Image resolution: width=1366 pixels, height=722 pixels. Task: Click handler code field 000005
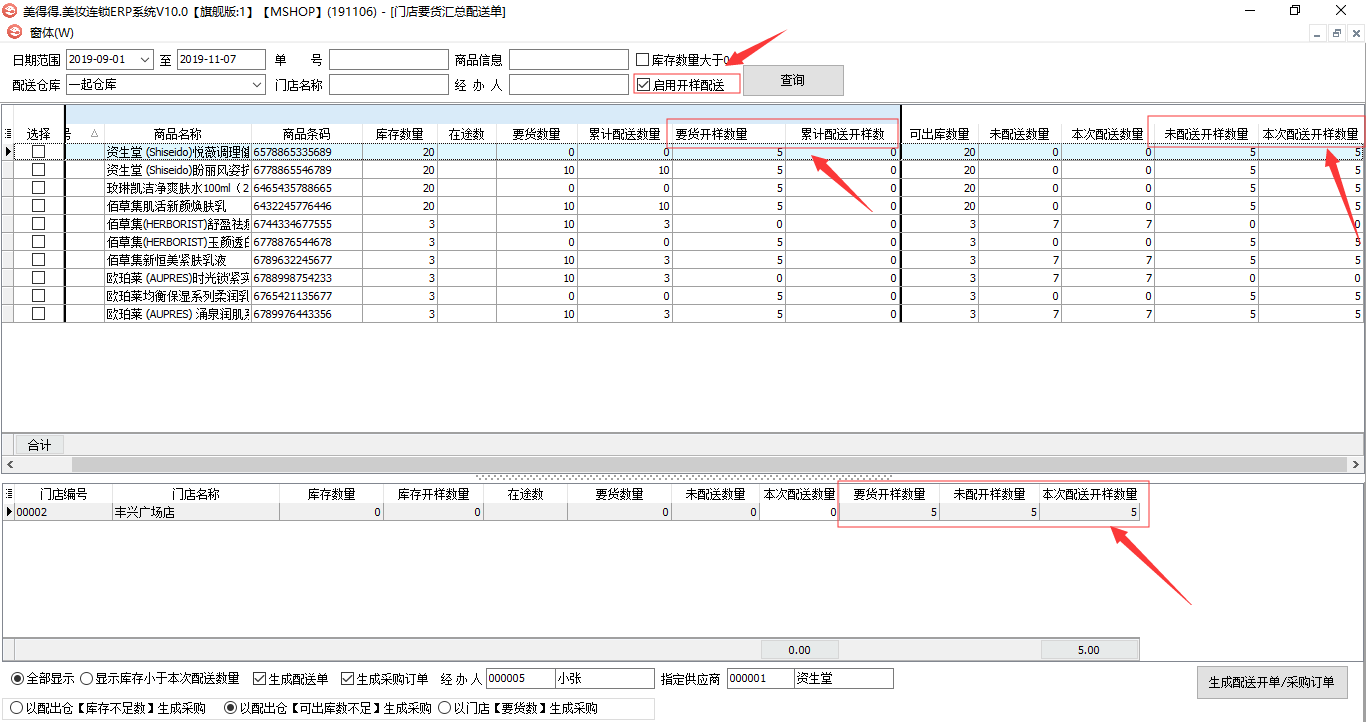(x=520, y=678)
